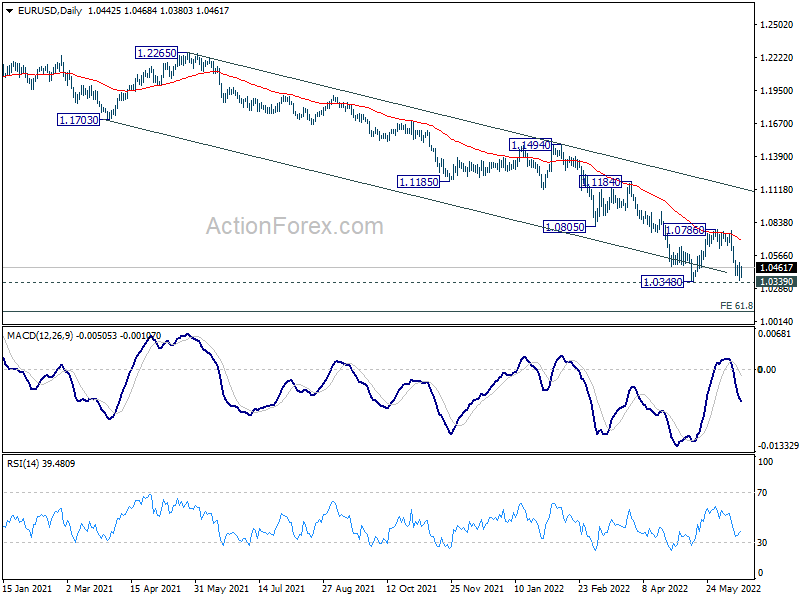Viewport: 800px width, 600px height.
Task: Select the 1.11850 swing low label
Action: (417, 182)
